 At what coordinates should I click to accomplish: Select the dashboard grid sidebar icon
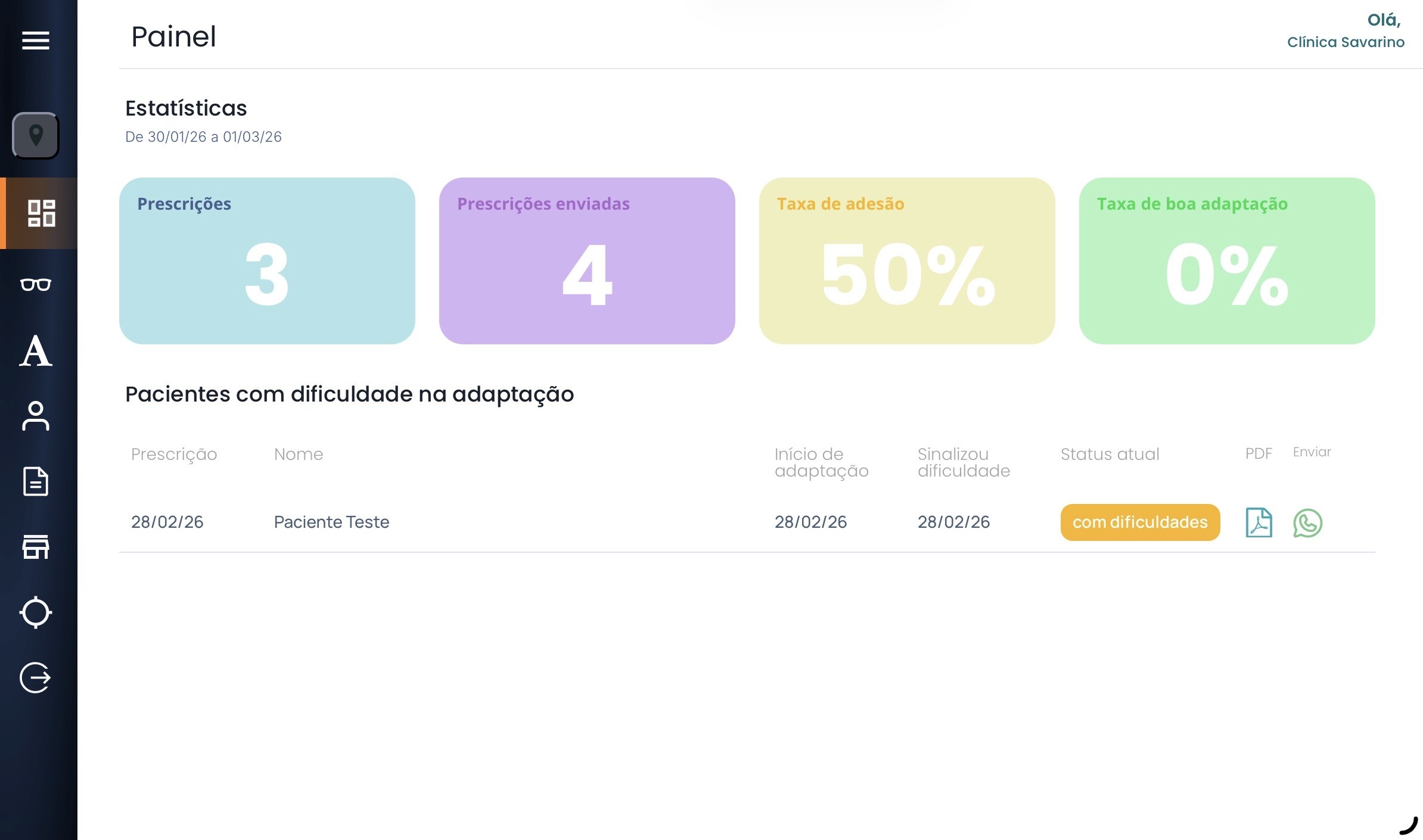tap(41, 213)
